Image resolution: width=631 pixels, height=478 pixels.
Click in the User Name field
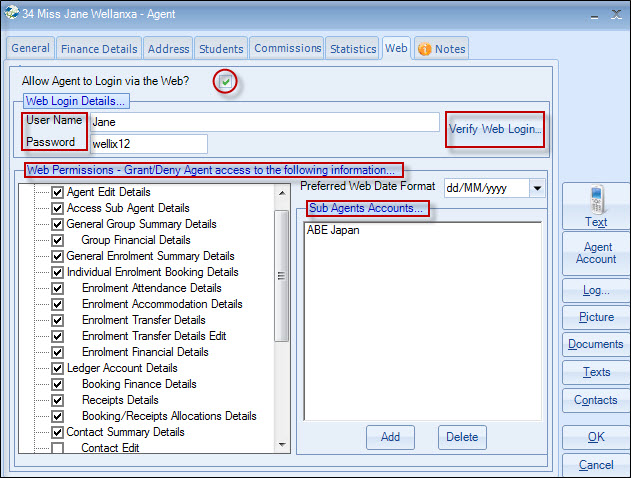[264, 122]
